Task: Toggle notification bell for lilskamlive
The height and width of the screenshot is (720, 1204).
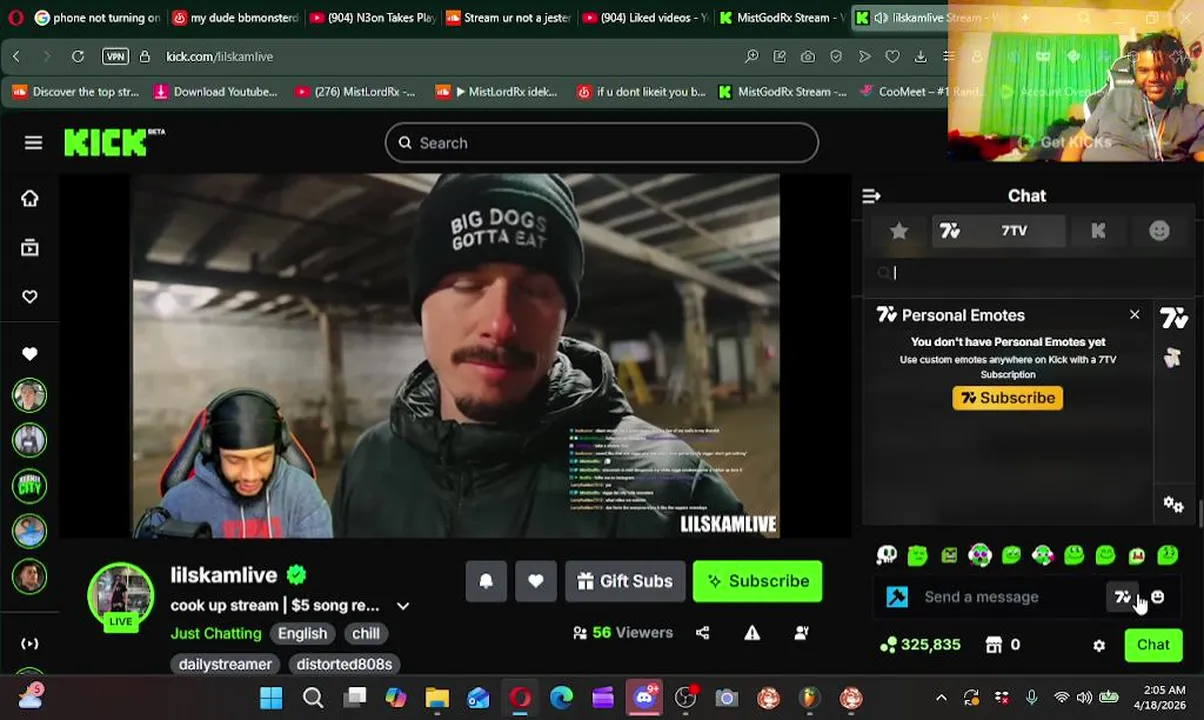Action: pyautogui.click(x=486, y=581)
